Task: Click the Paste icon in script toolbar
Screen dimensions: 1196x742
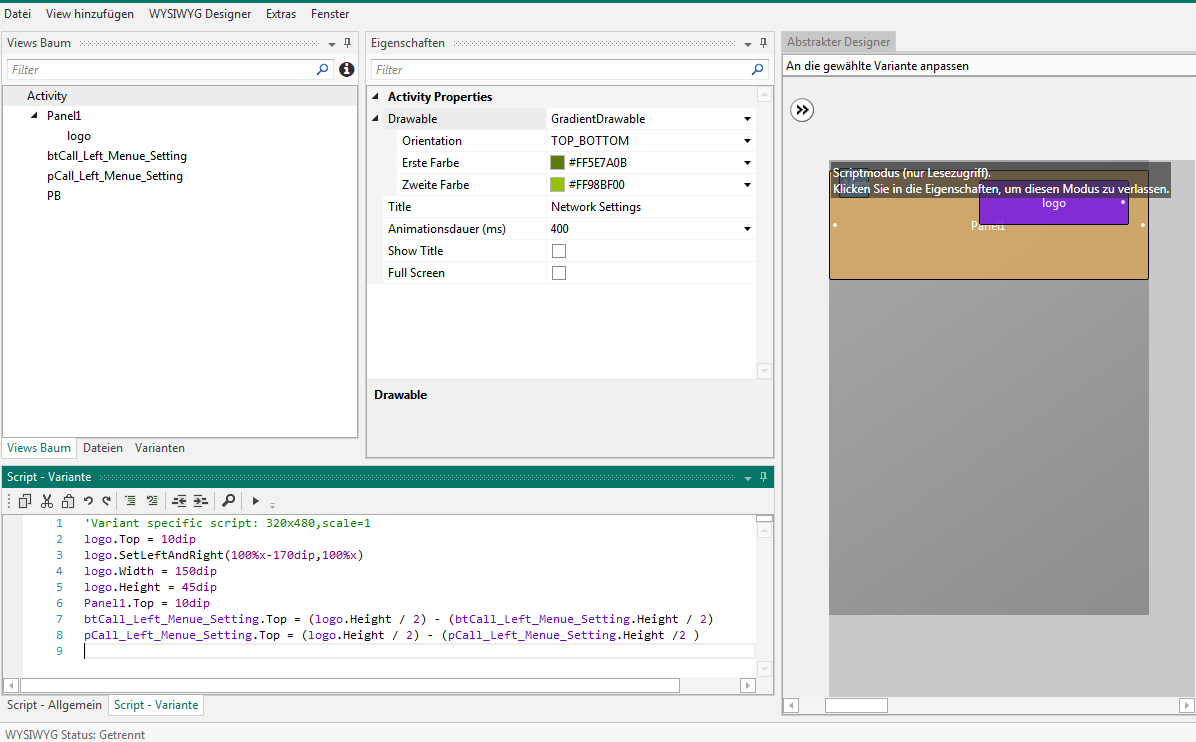Action: 68,501
